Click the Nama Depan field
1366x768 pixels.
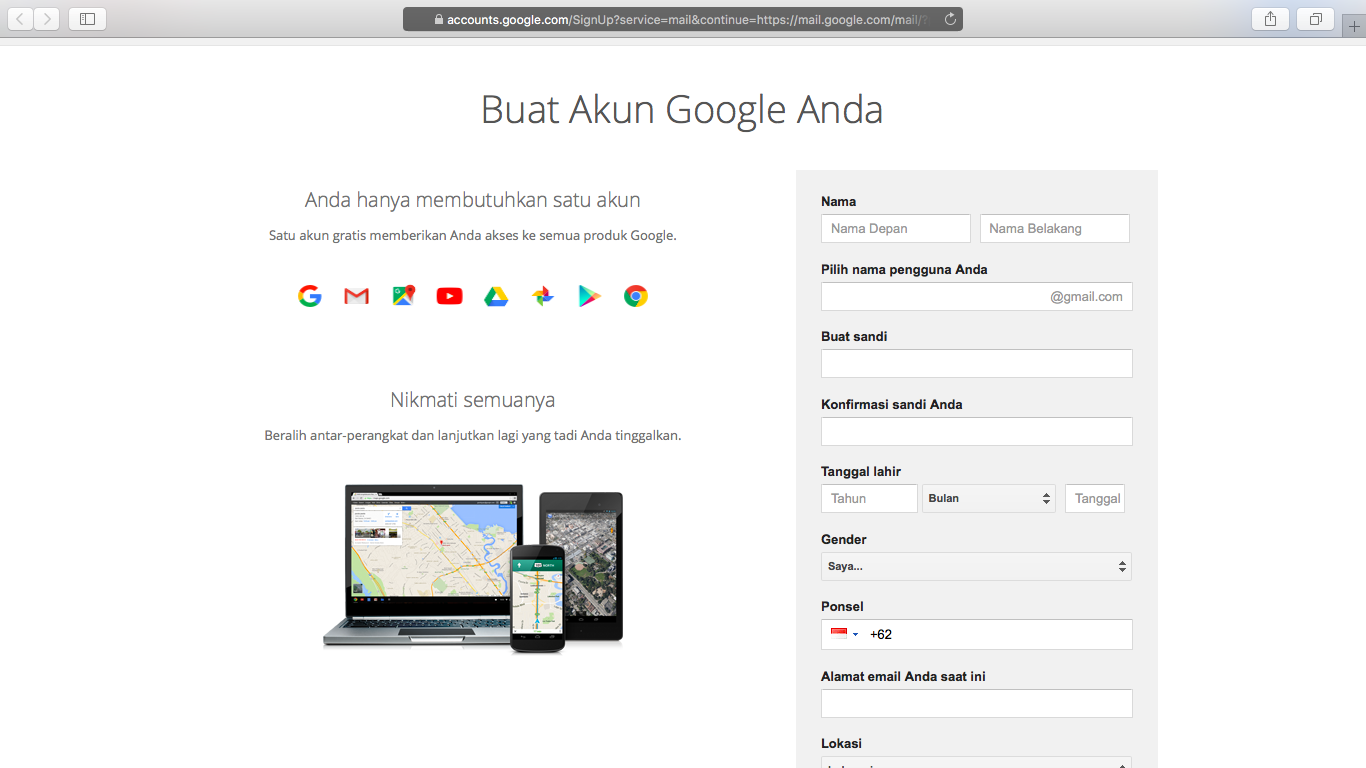coord(896,228)
